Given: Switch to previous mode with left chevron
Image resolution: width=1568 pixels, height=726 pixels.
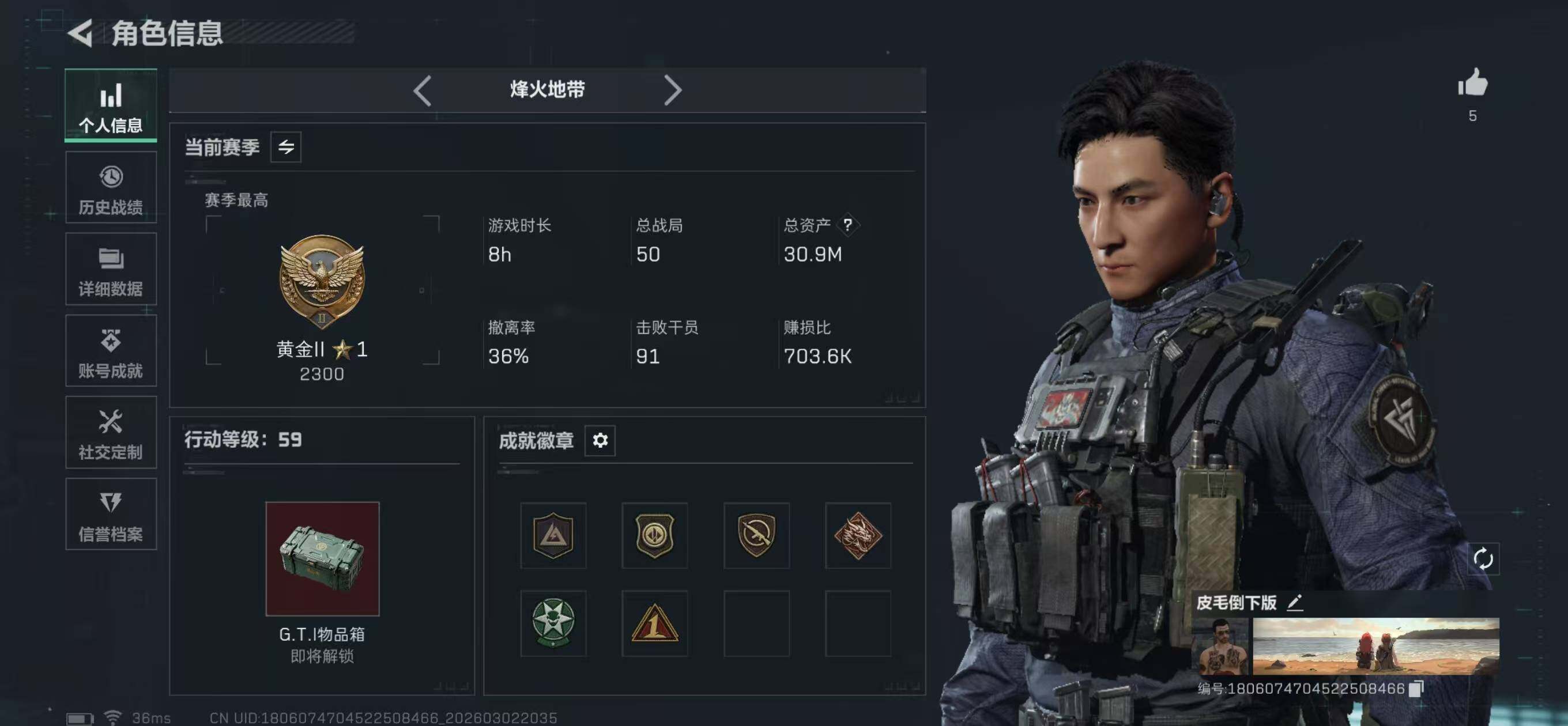Looking at the screenshot, I should click(423, 90).
